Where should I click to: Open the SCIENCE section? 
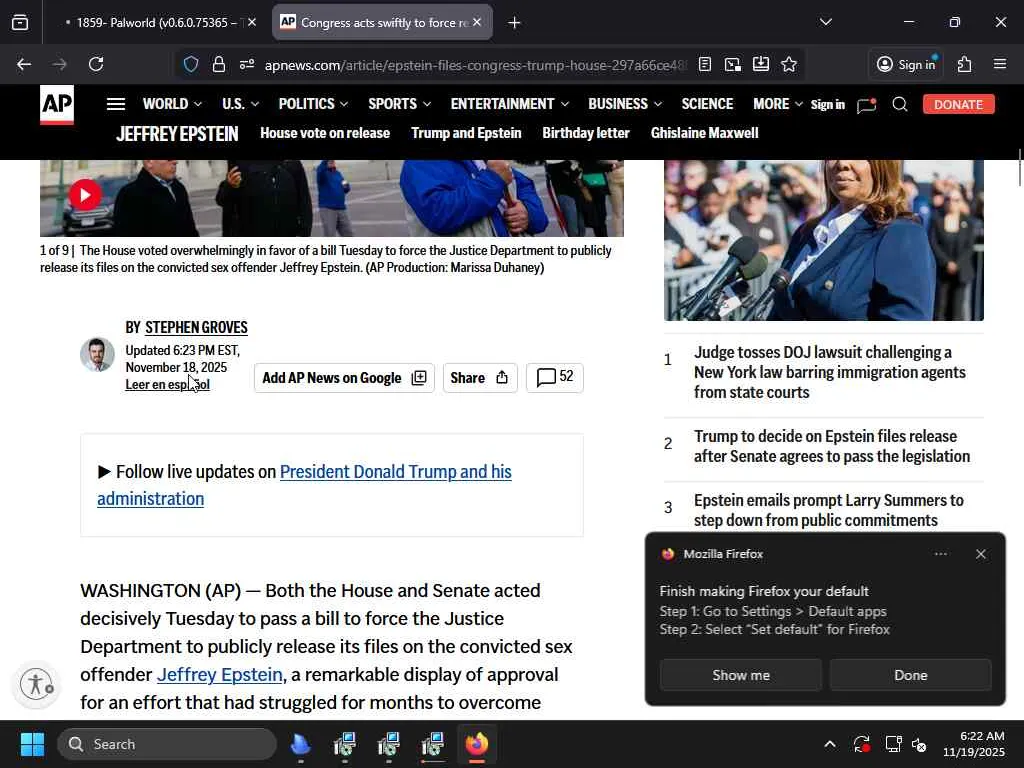pos(707,104)
